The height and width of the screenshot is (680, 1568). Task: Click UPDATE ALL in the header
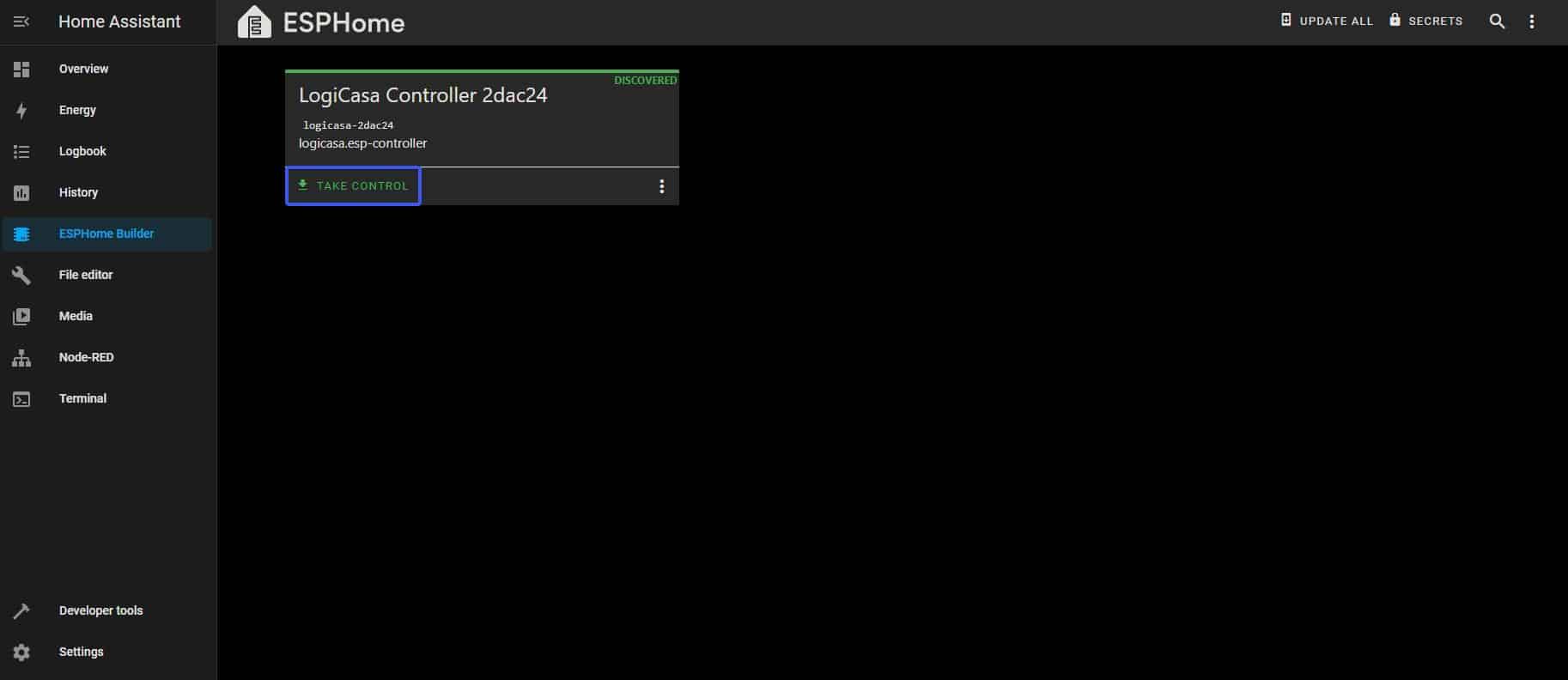[x=1327, y=21]
